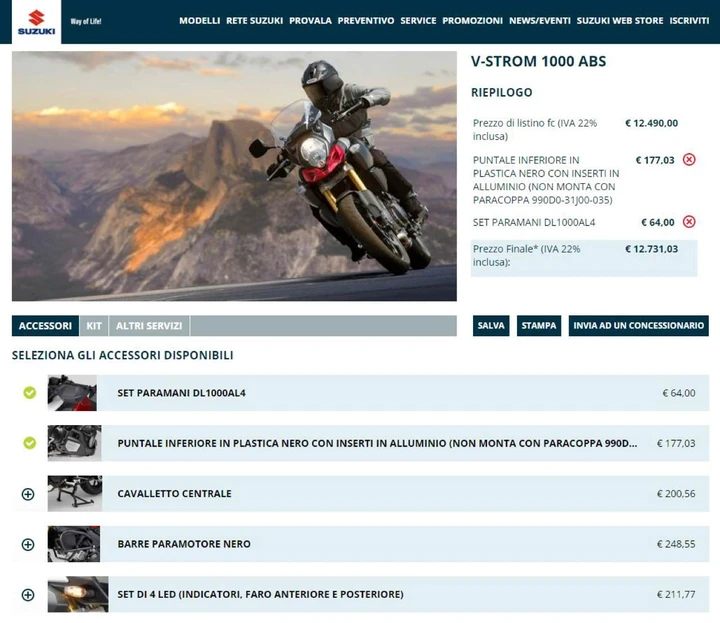Click the € 12.731,03 final price
Viewport: 720px width, 623px height.
(652, 249)
